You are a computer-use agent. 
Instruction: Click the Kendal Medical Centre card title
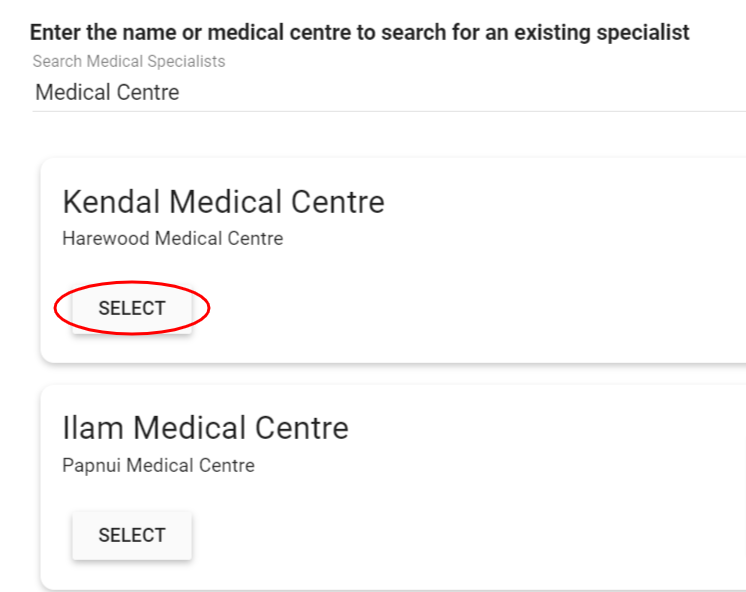pyautogui.click(x=223, y=202)
